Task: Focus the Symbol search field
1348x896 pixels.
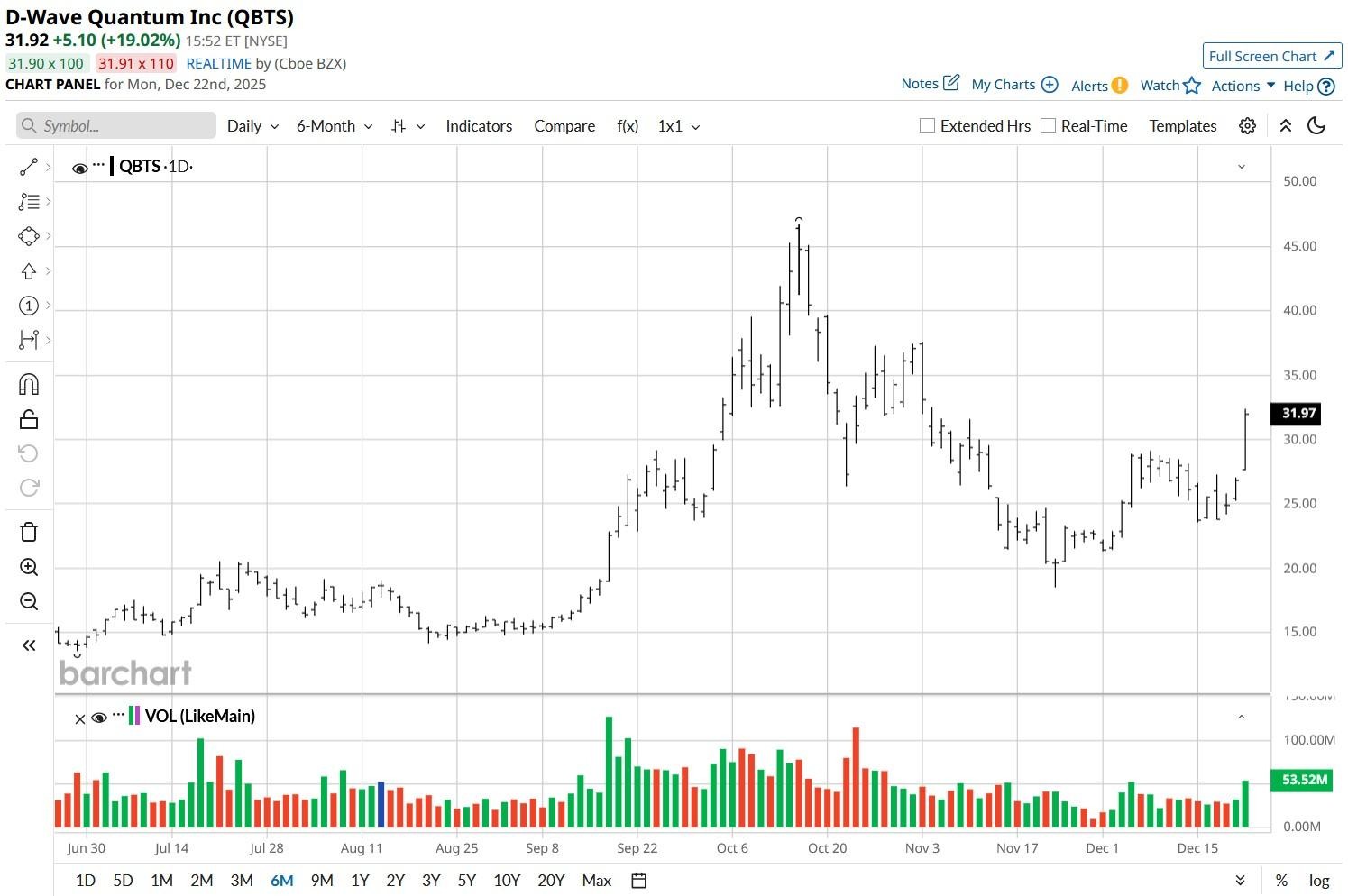Action: pyautogui.click(x=116, y=126)
